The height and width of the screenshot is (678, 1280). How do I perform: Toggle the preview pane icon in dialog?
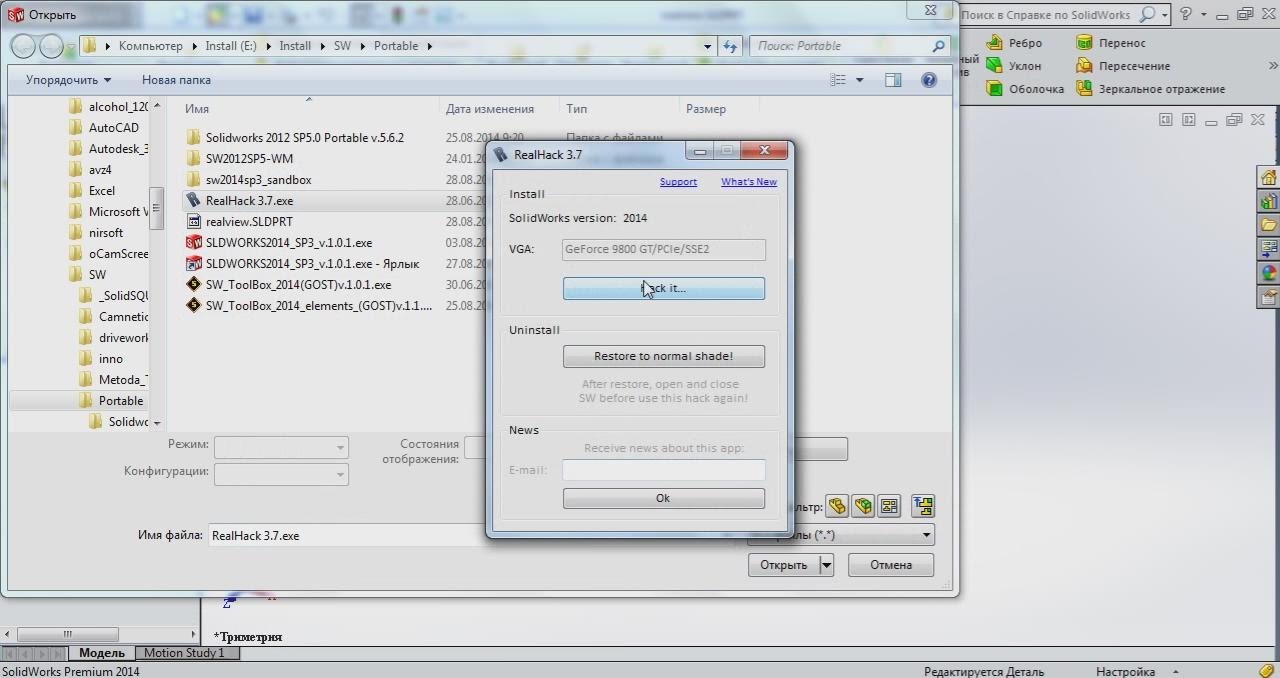[893, 80]
